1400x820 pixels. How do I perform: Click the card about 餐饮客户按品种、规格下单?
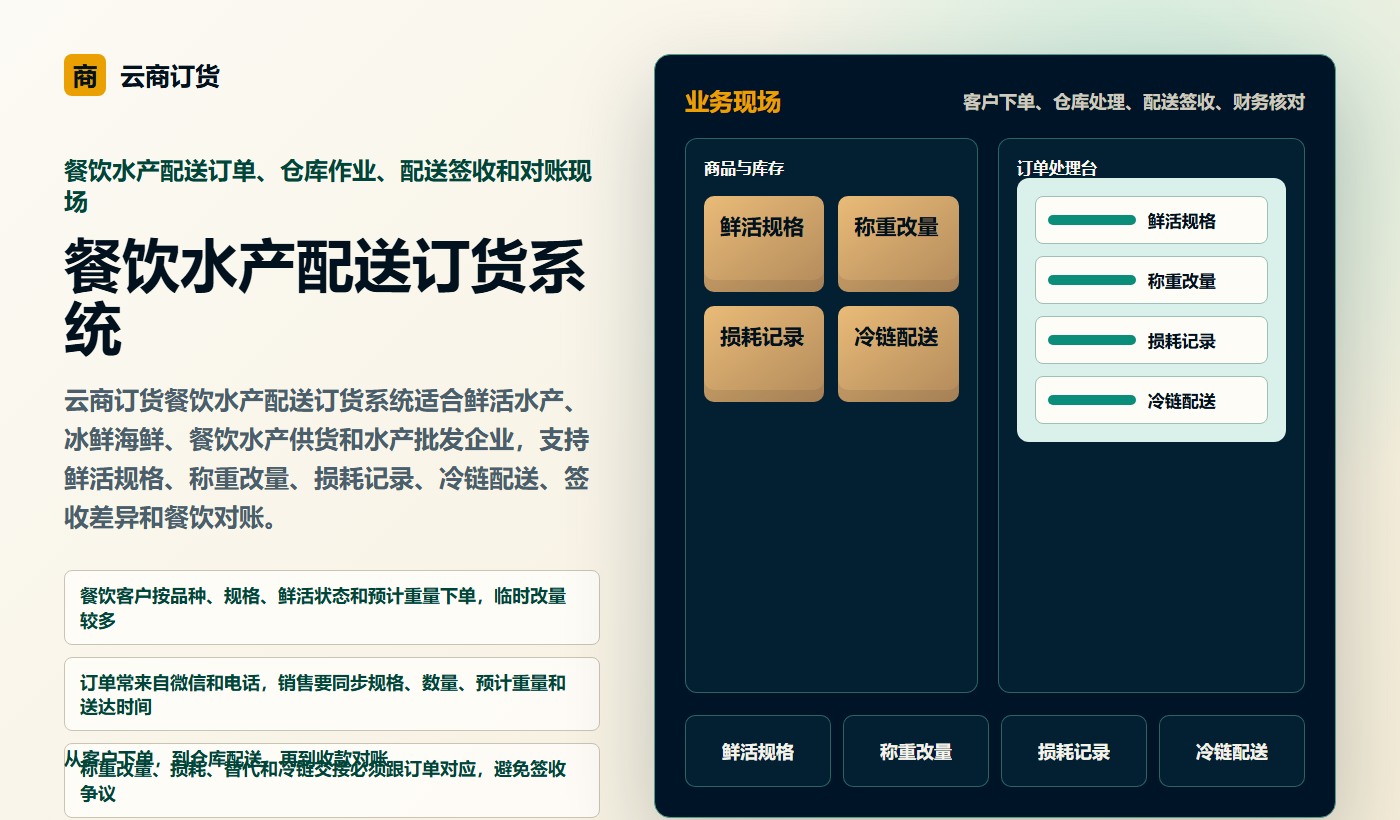click(x=332, y=608)
